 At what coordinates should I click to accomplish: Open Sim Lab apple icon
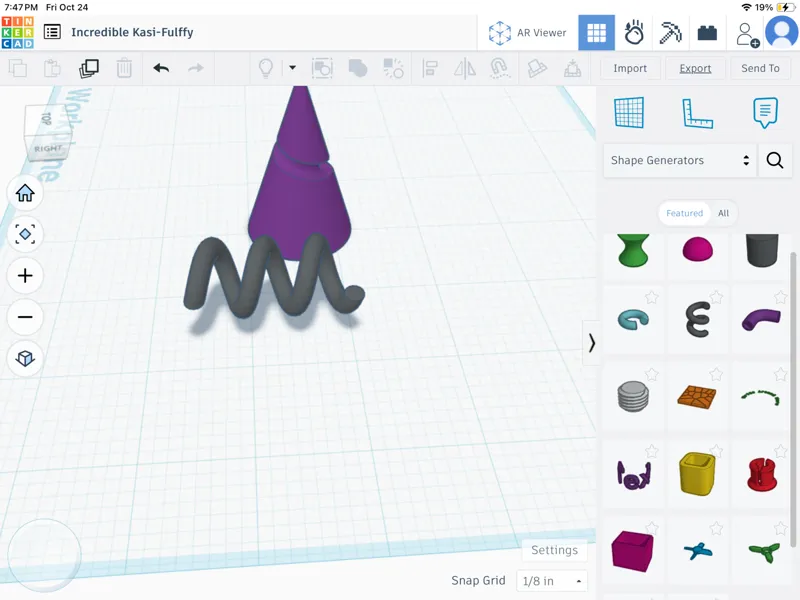(x=633, y=33)
